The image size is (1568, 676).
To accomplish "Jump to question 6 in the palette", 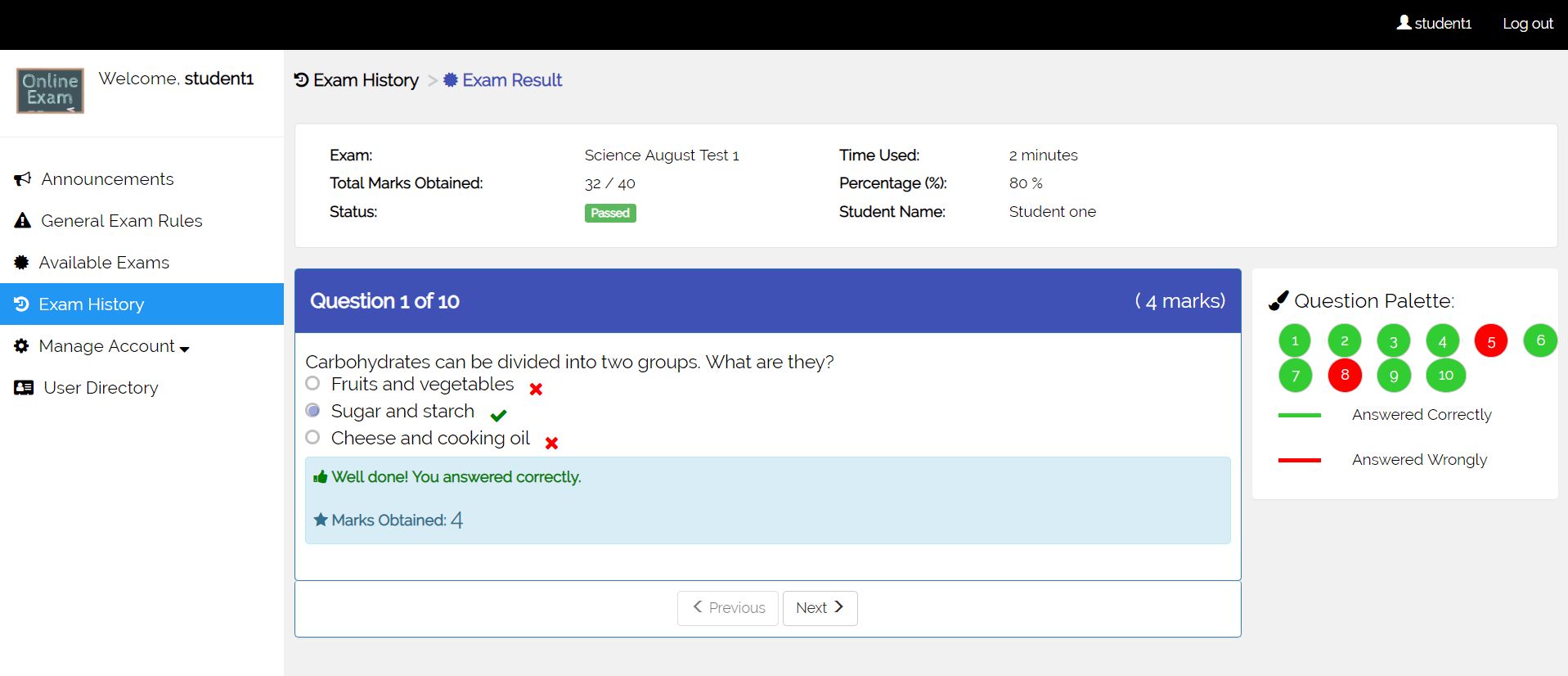I will click(x=1541, y=340).
